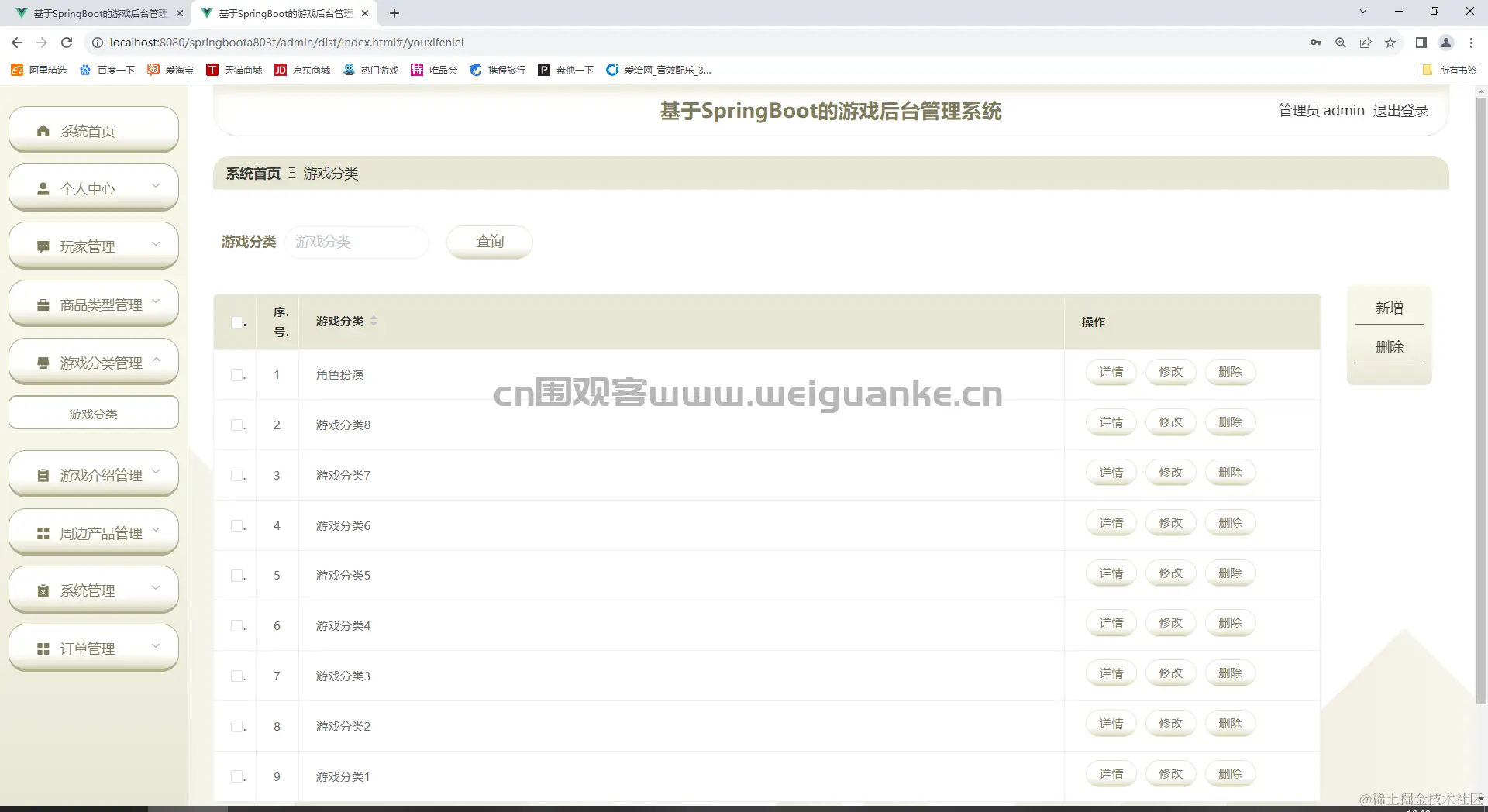Click the icon beside 系统管理

(x=43, y=590)
